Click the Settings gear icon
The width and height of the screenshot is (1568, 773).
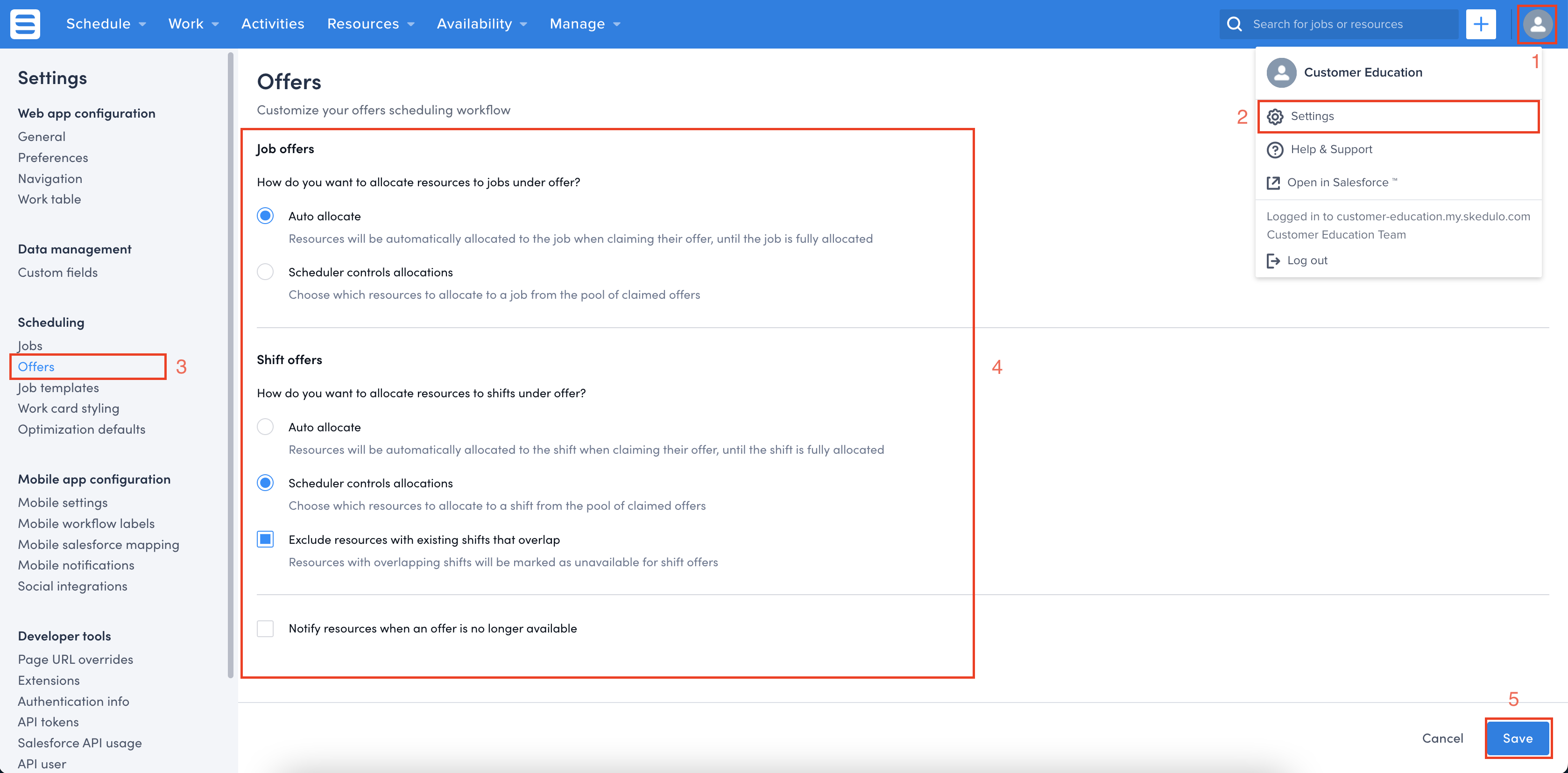(x=1275, y=116)
